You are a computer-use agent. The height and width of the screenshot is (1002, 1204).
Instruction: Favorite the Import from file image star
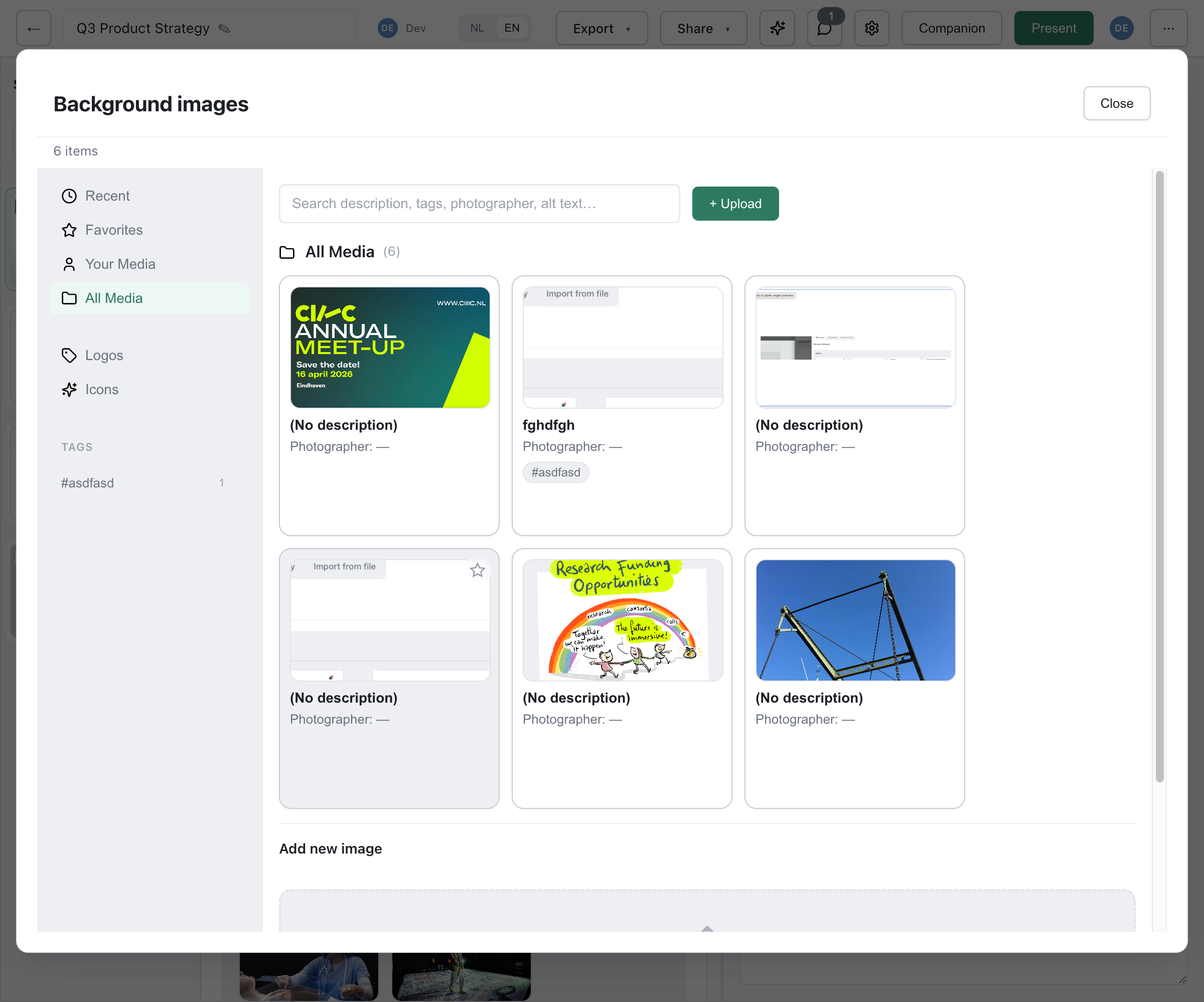478,570
